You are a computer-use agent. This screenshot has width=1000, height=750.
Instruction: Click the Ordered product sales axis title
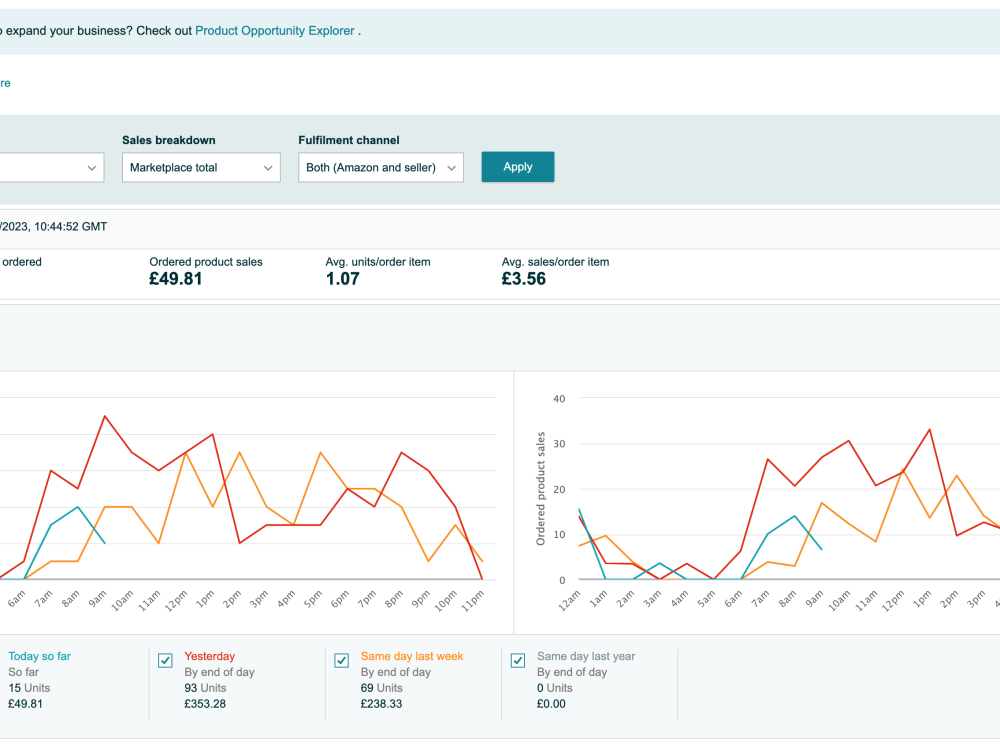pos(540,489)
